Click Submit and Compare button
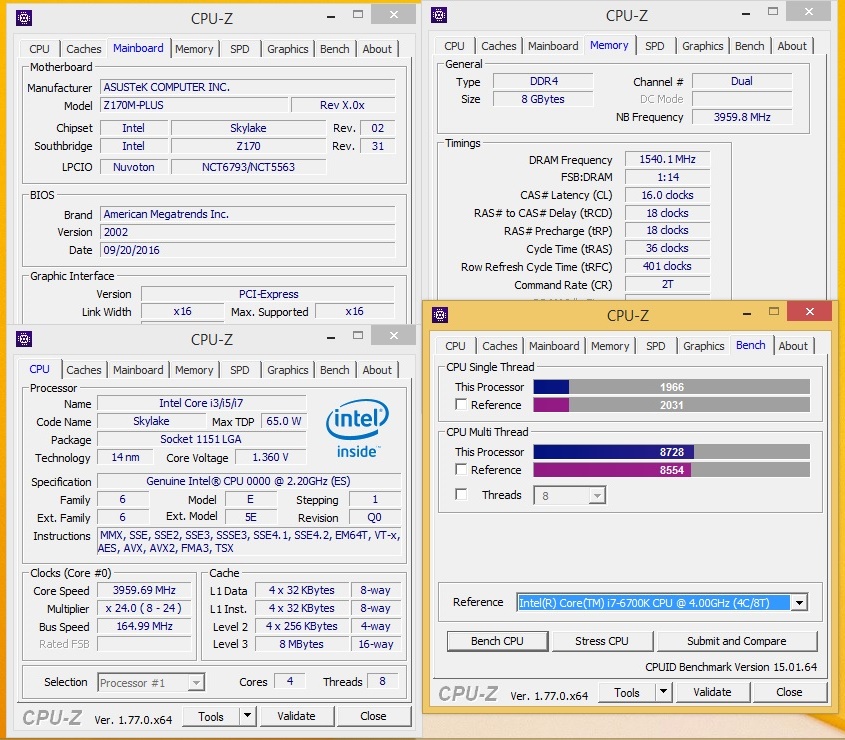 pos(736,641)
